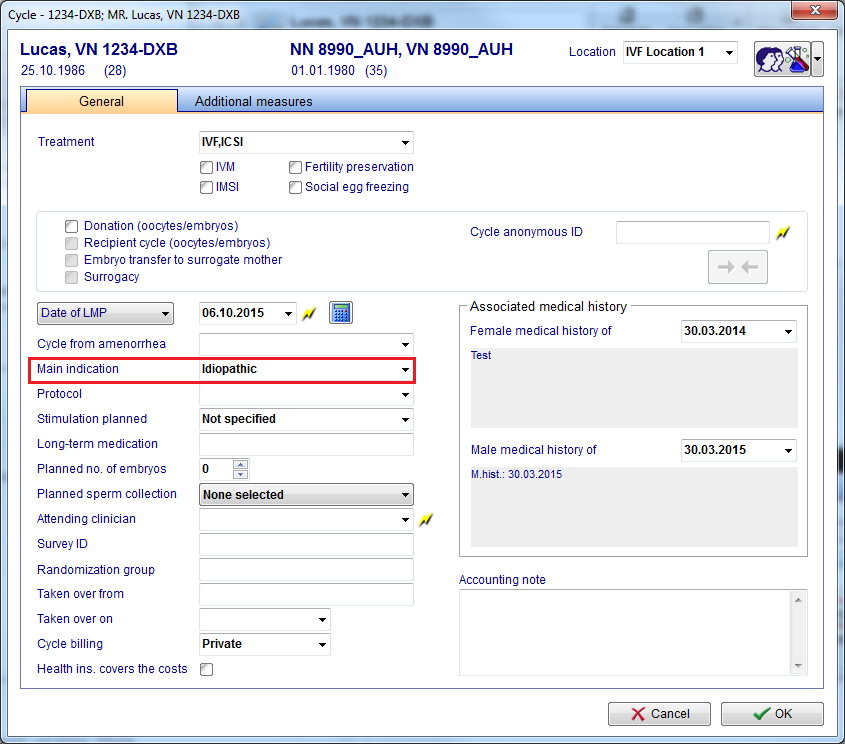845x744 pixels.
Task: Confirm with the OK button
Action: 772,714
